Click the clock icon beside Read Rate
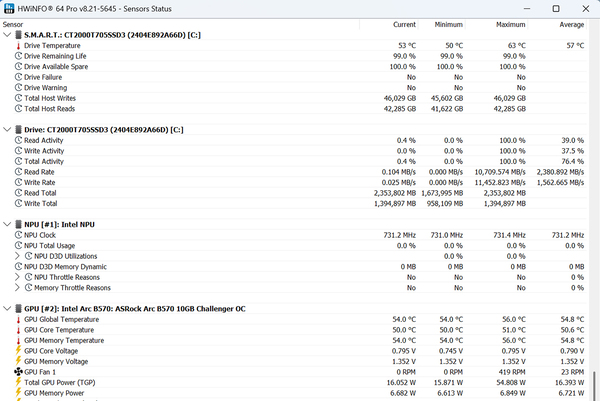 (x=18, y=172)
